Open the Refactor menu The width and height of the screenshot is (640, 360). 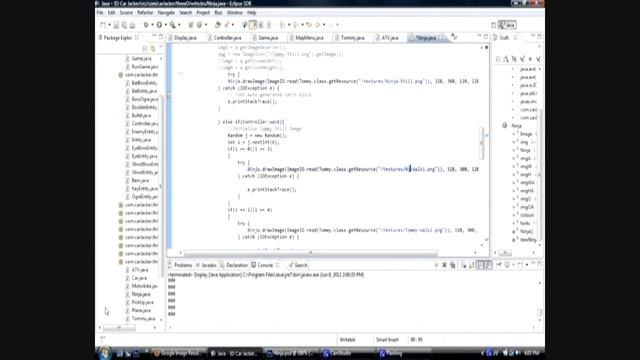(x=145, y=13)
